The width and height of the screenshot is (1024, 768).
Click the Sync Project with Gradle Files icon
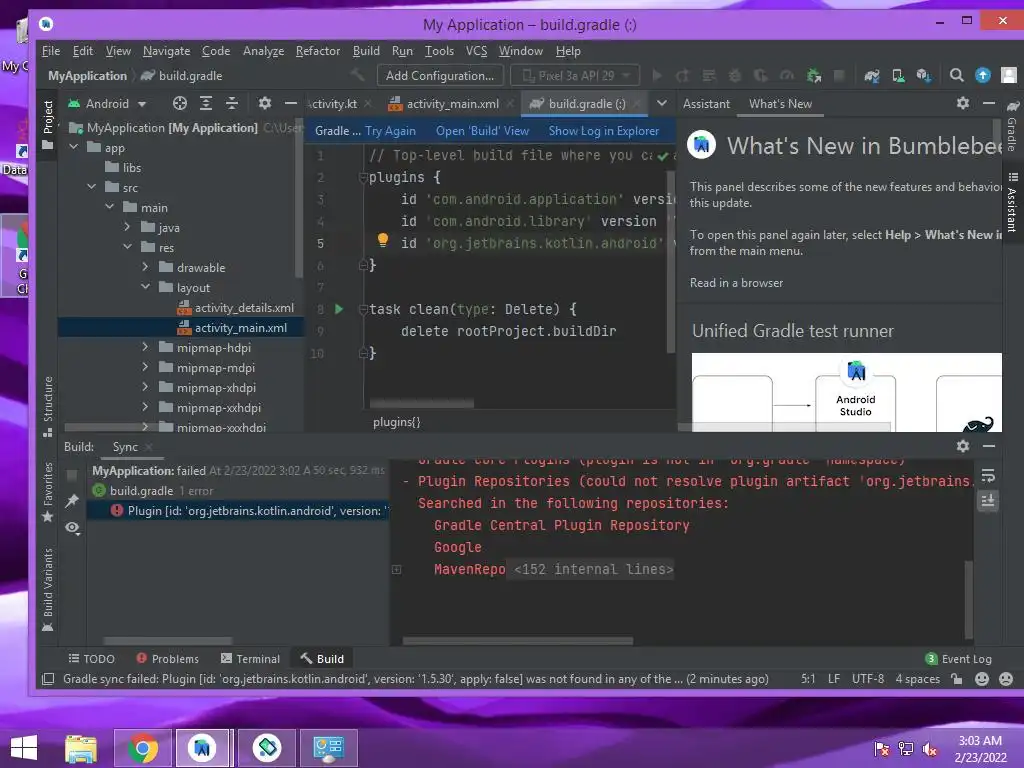point(871,76)
